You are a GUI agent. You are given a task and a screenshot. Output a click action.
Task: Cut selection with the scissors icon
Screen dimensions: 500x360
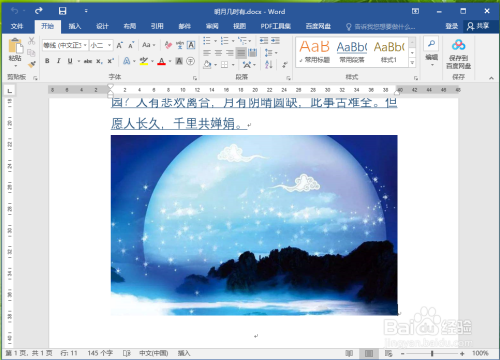click(x=32, y=41)
